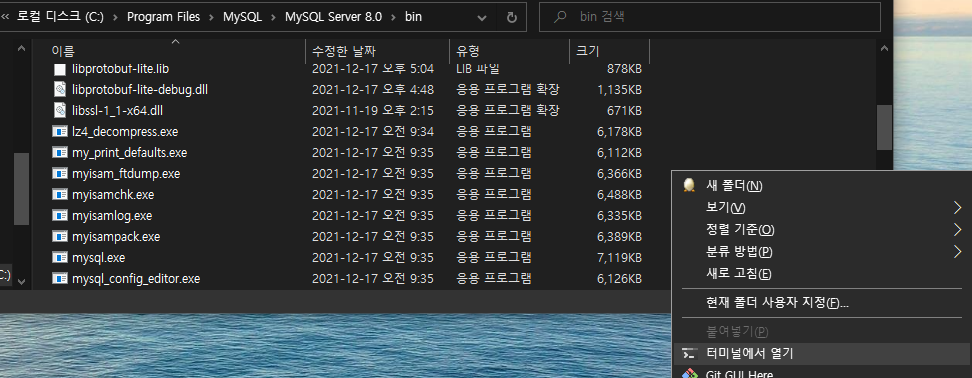Click the mysql.exe application icon

[60, 257]
